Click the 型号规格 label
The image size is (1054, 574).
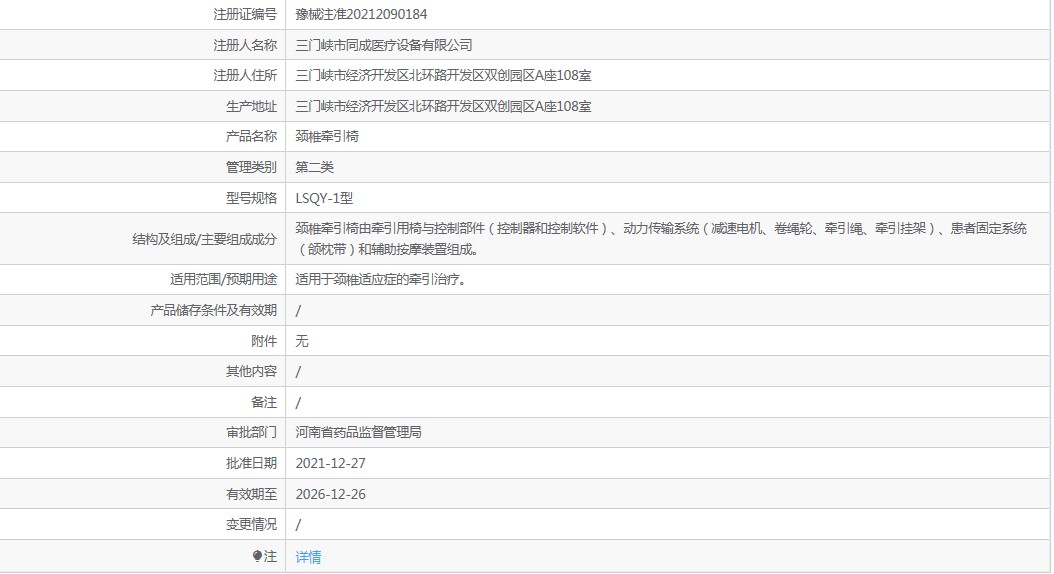251,198
